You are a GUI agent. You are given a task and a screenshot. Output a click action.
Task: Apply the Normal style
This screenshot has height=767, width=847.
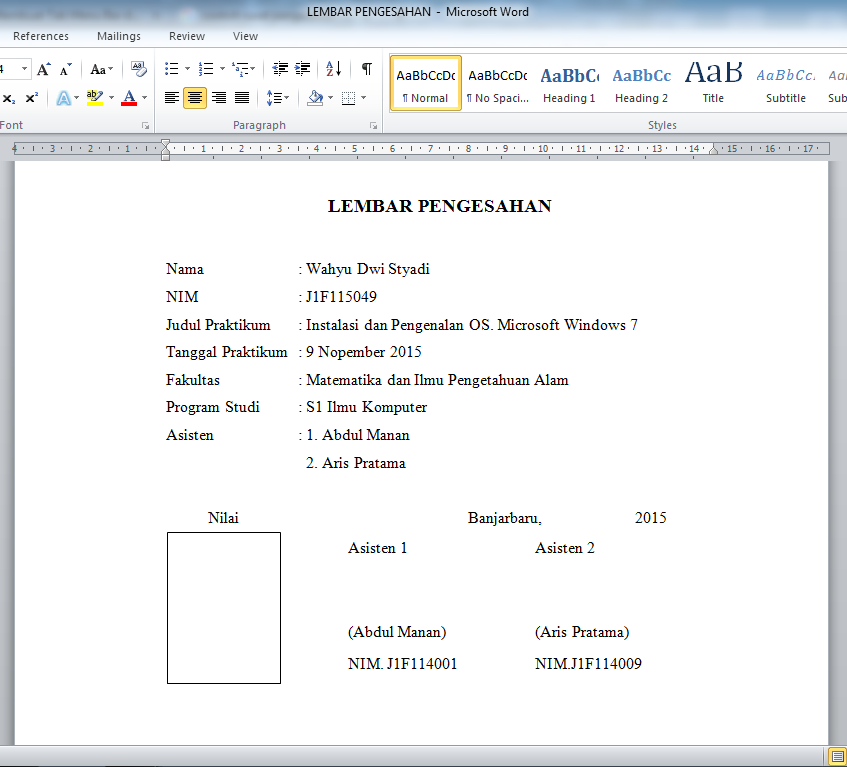(426, 83)
